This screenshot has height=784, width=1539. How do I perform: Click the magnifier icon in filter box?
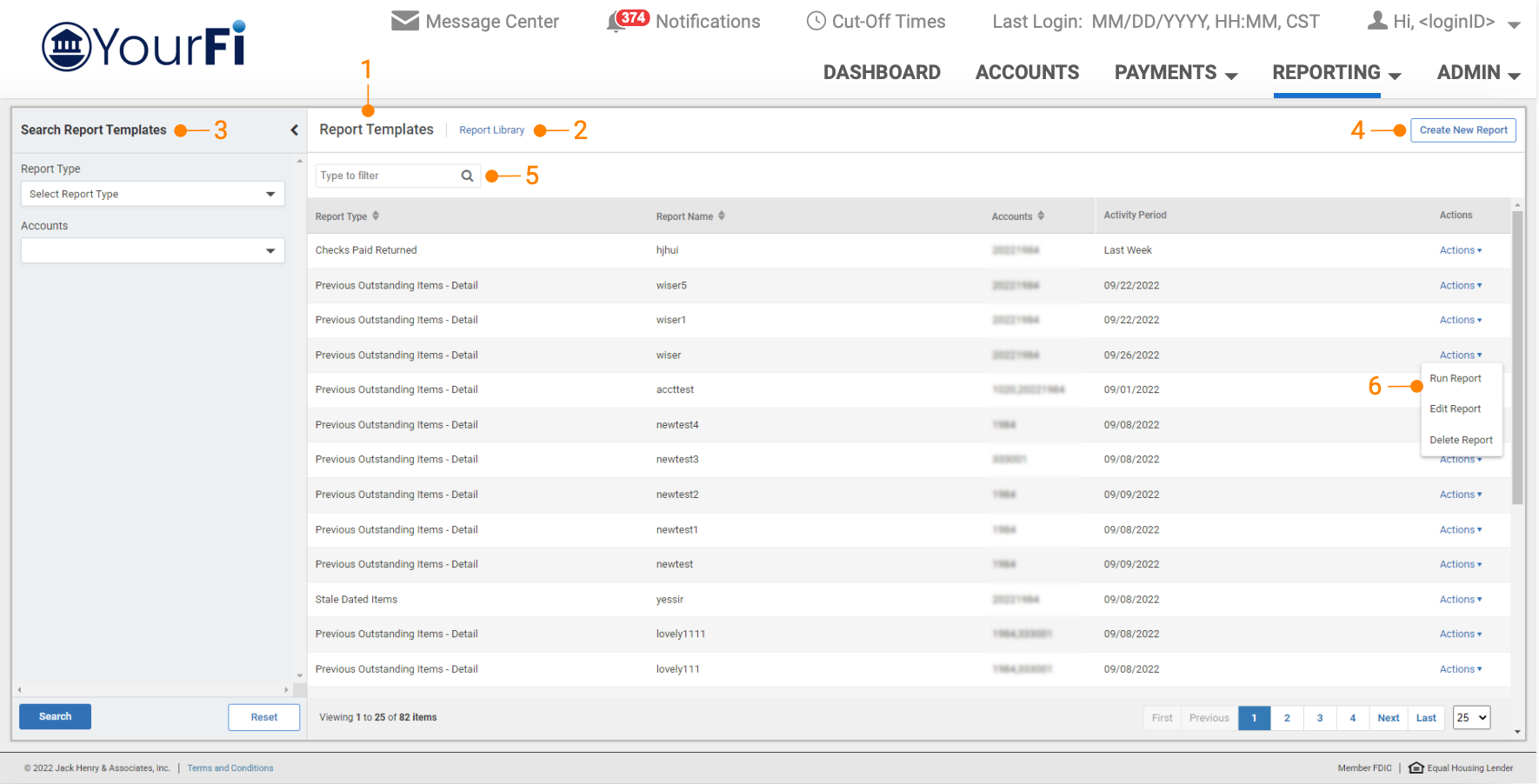(x=467, y=176)
